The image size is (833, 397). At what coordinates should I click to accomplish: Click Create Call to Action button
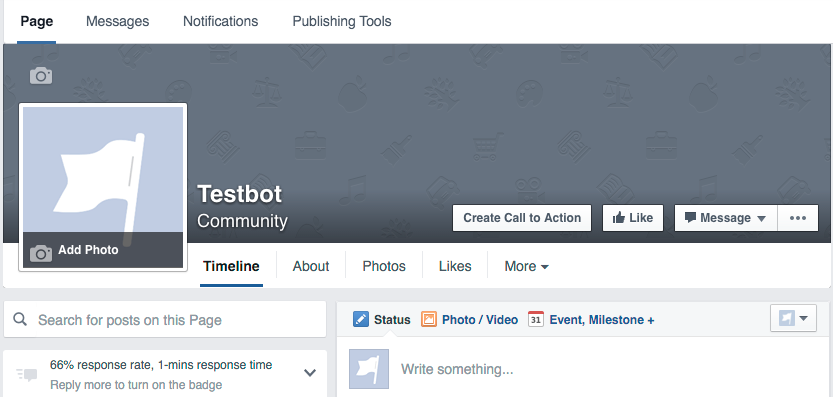tap(522, 218)
